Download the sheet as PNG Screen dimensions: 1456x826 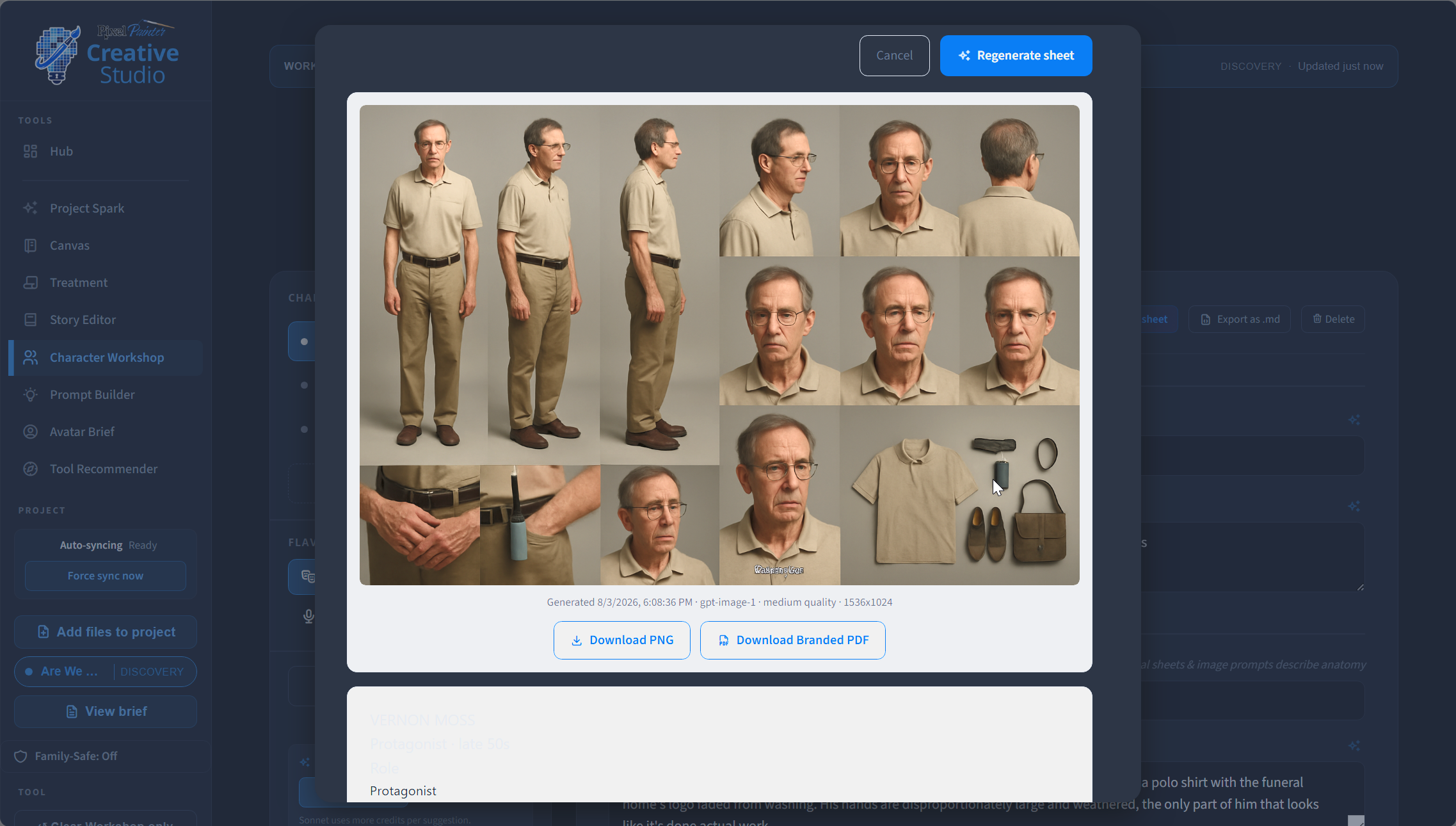621,640
